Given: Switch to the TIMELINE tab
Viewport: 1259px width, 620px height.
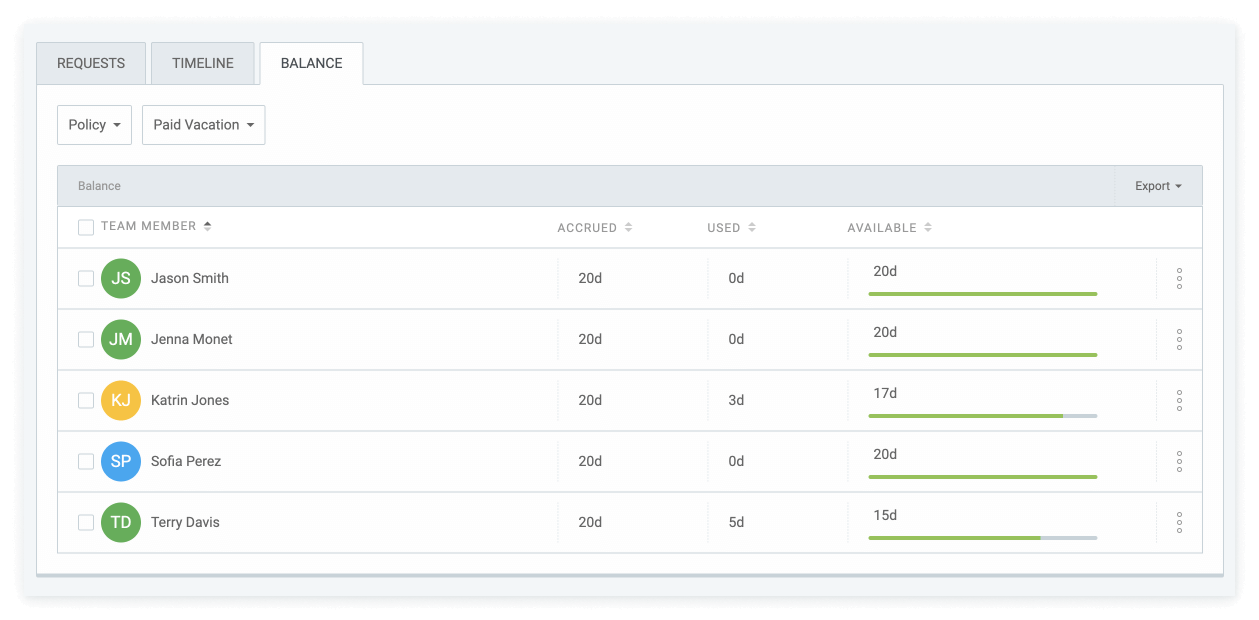Looking at the screenshot, I should (x=202, y=62).
